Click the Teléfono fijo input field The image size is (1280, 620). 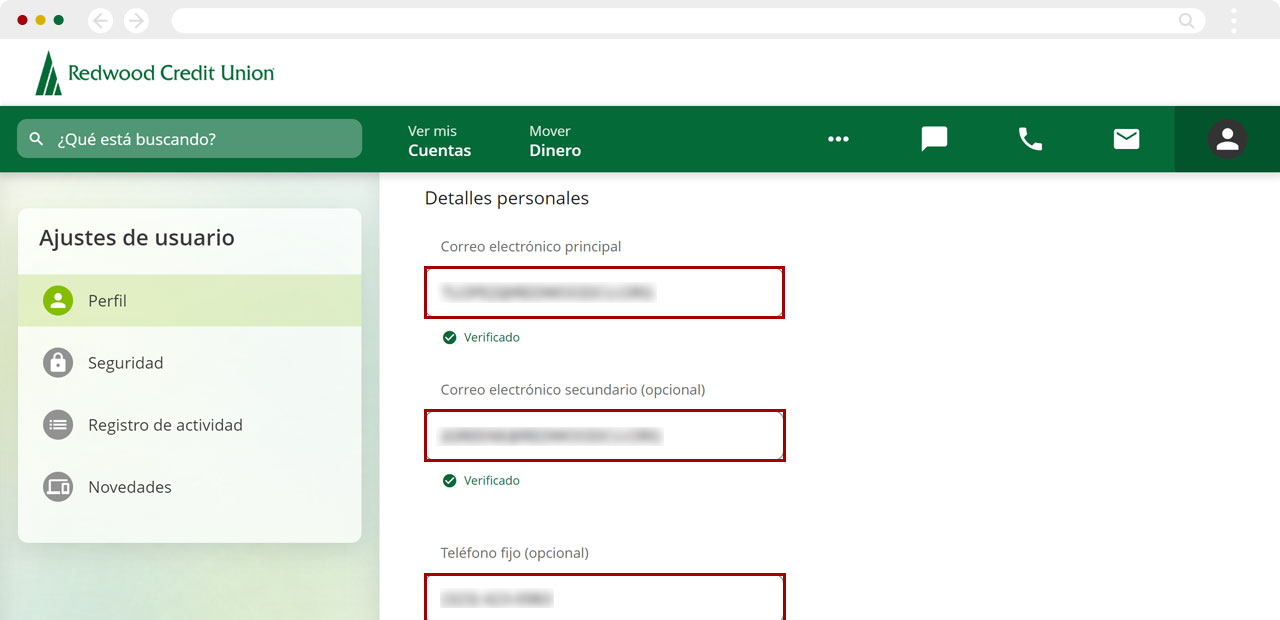coord(604,598)
